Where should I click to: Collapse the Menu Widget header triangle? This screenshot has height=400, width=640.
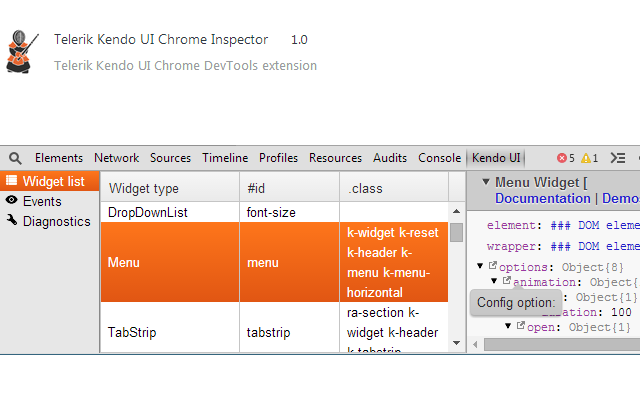tap(486, 182)
